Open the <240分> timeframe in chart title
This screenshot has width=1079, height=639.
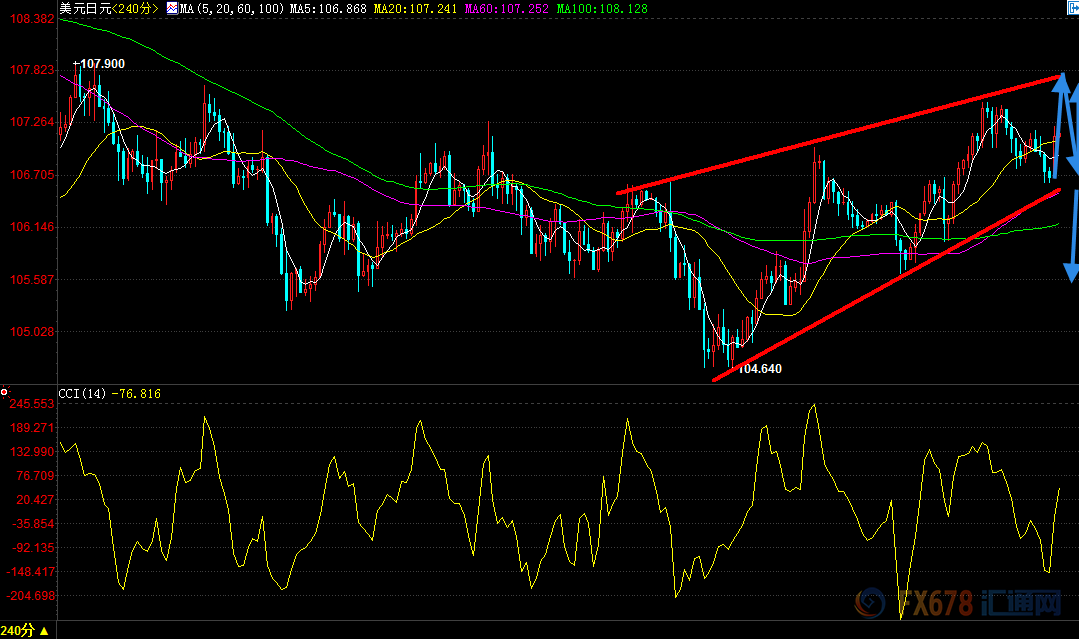(x=134, y=9)
